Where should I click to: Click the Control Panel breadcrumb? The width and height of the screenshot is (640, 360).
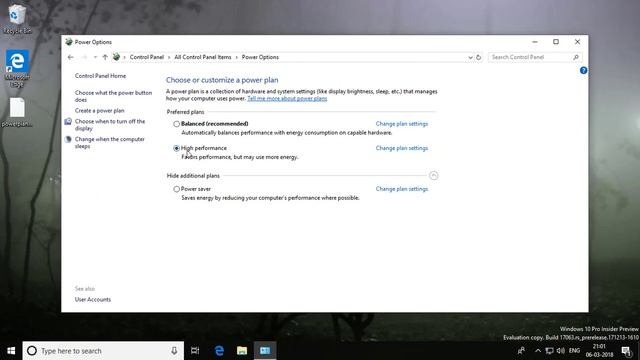pos(147,57)
